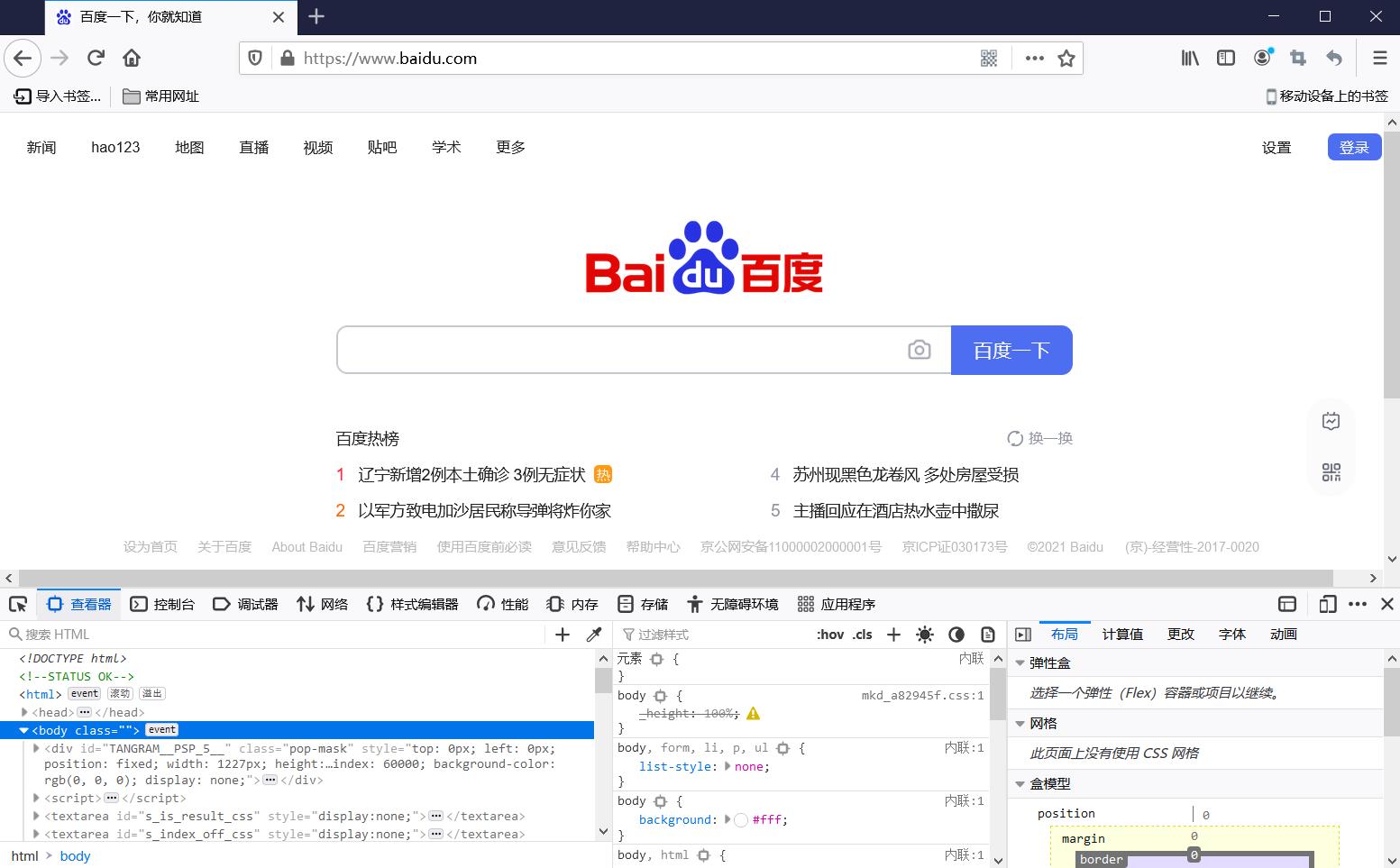The width and height of the screenshot is (1400, 868).
Task: Expand the head node in HTML tree
Action: click(x=25, y=712)
